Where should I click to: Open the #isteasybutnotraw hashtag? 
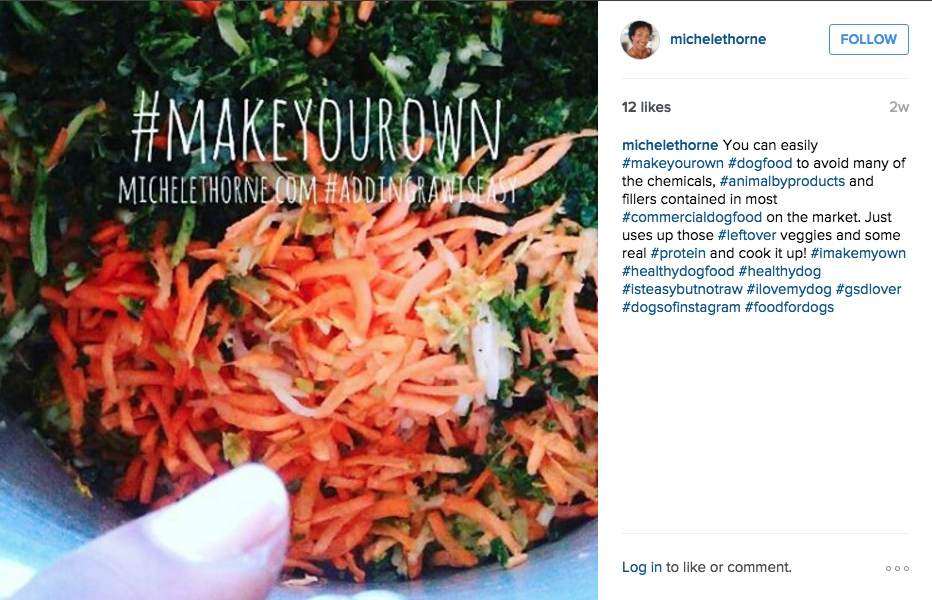[x=682, y=289]
